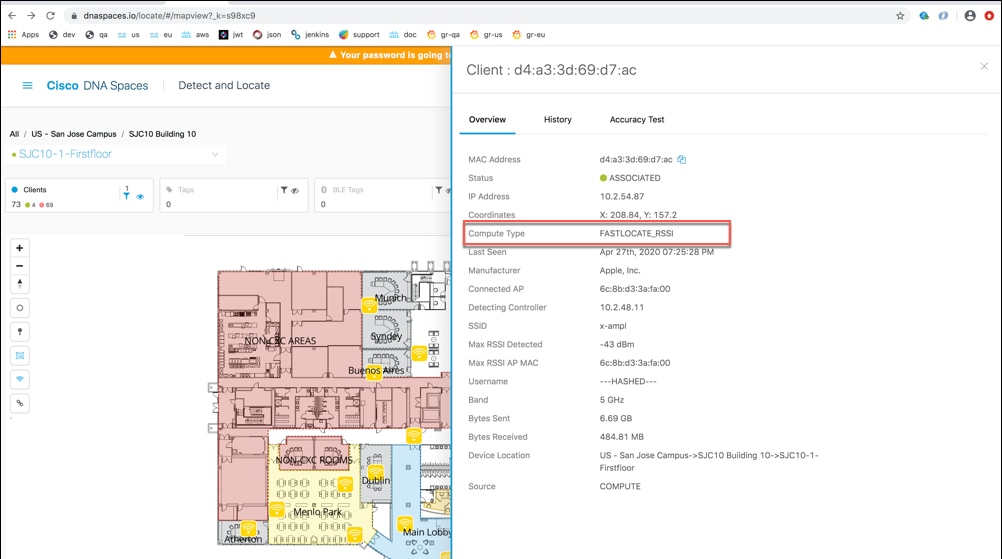Viewport: 1002px width, 559px height.
Task: Click detecting controller 10.2.48.11
Action: (x=622, y=308)
